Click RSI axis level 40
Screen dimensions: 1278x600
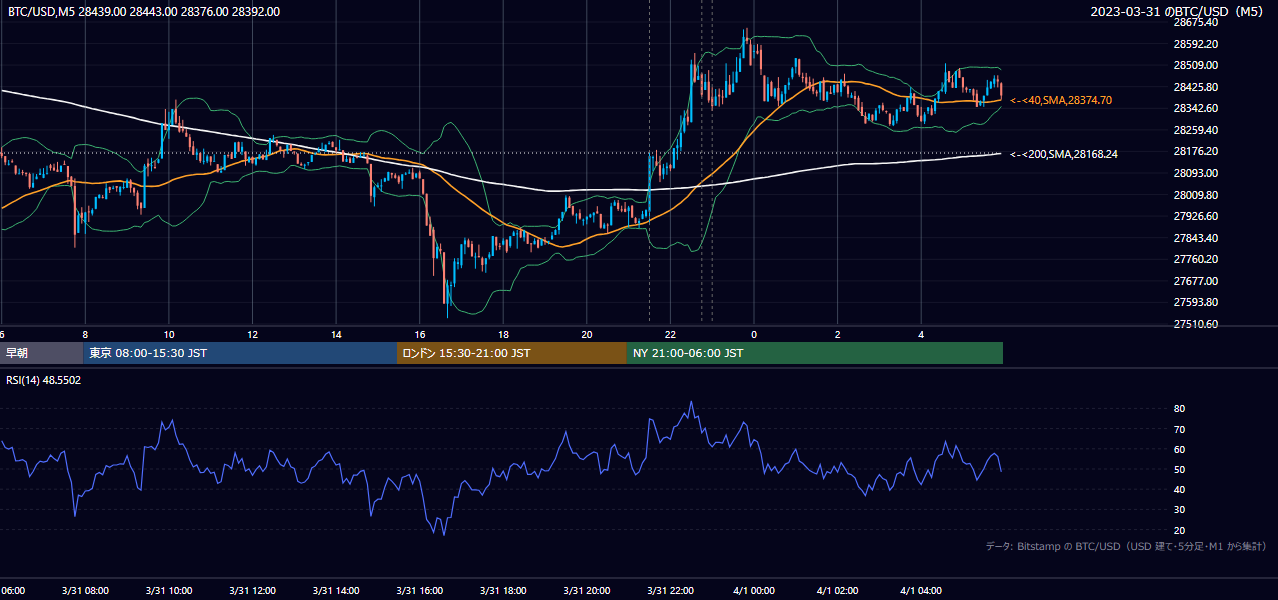(1179, 489)
